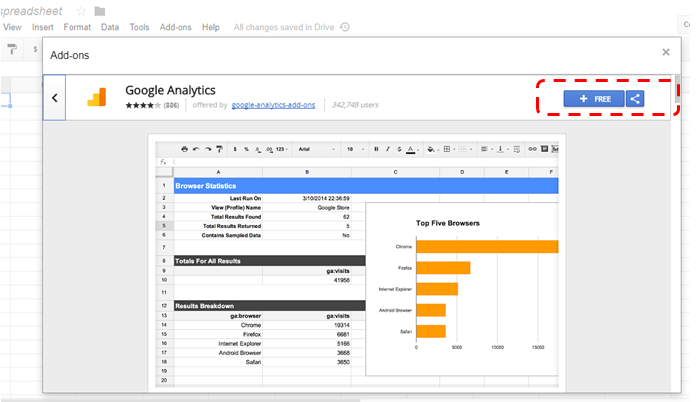The width and height of the screenshot is (698, 402).
Task: Open the google-analytics-add-ons publisher link
Action: click(273, 105)
